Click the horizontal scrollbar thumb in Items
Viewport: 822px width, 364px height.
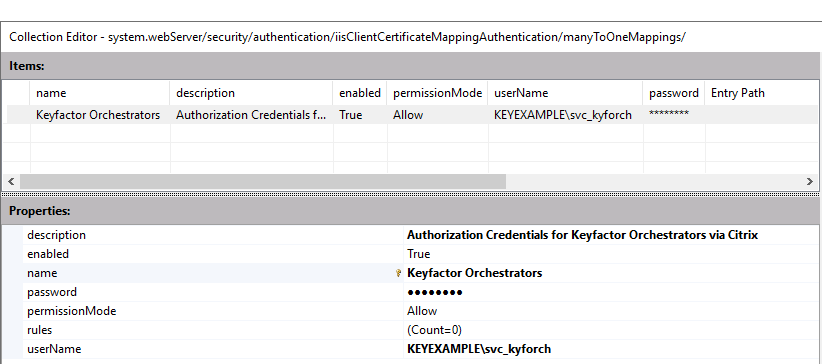tap(263, 181)
